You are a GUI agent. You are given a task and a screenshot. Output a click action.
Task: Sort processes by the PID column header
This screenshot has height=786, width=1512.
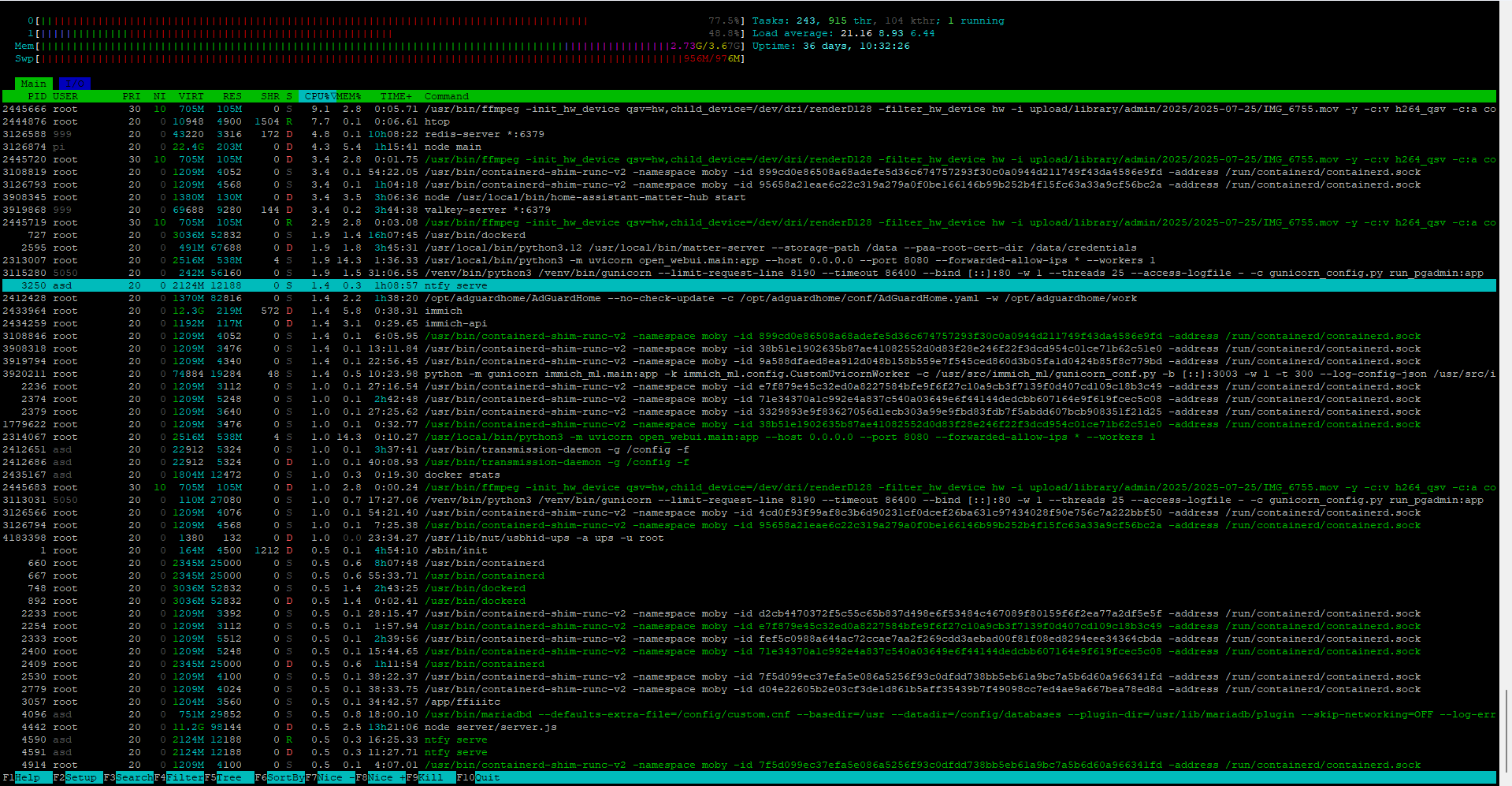(37, 96)
